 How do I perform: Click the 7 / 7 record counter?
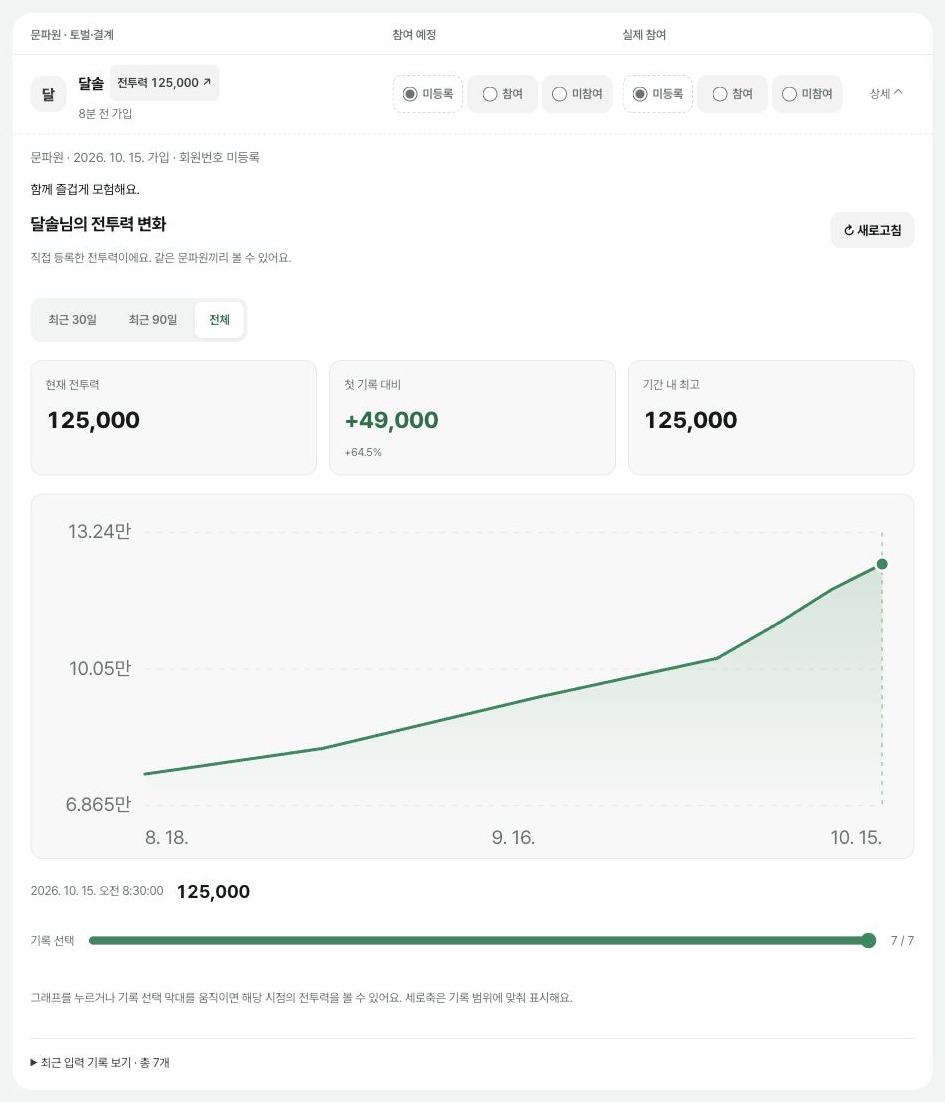point(902,940)
